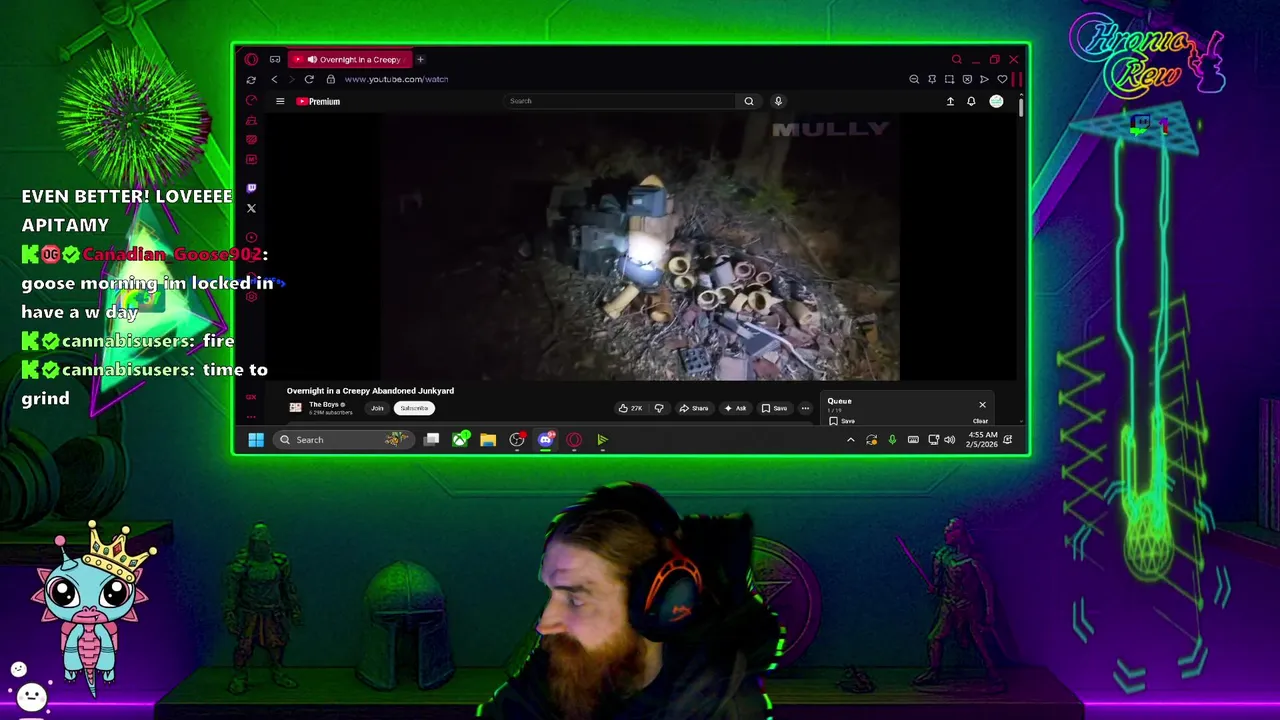Save the video via the Save button

pos(774,408)
